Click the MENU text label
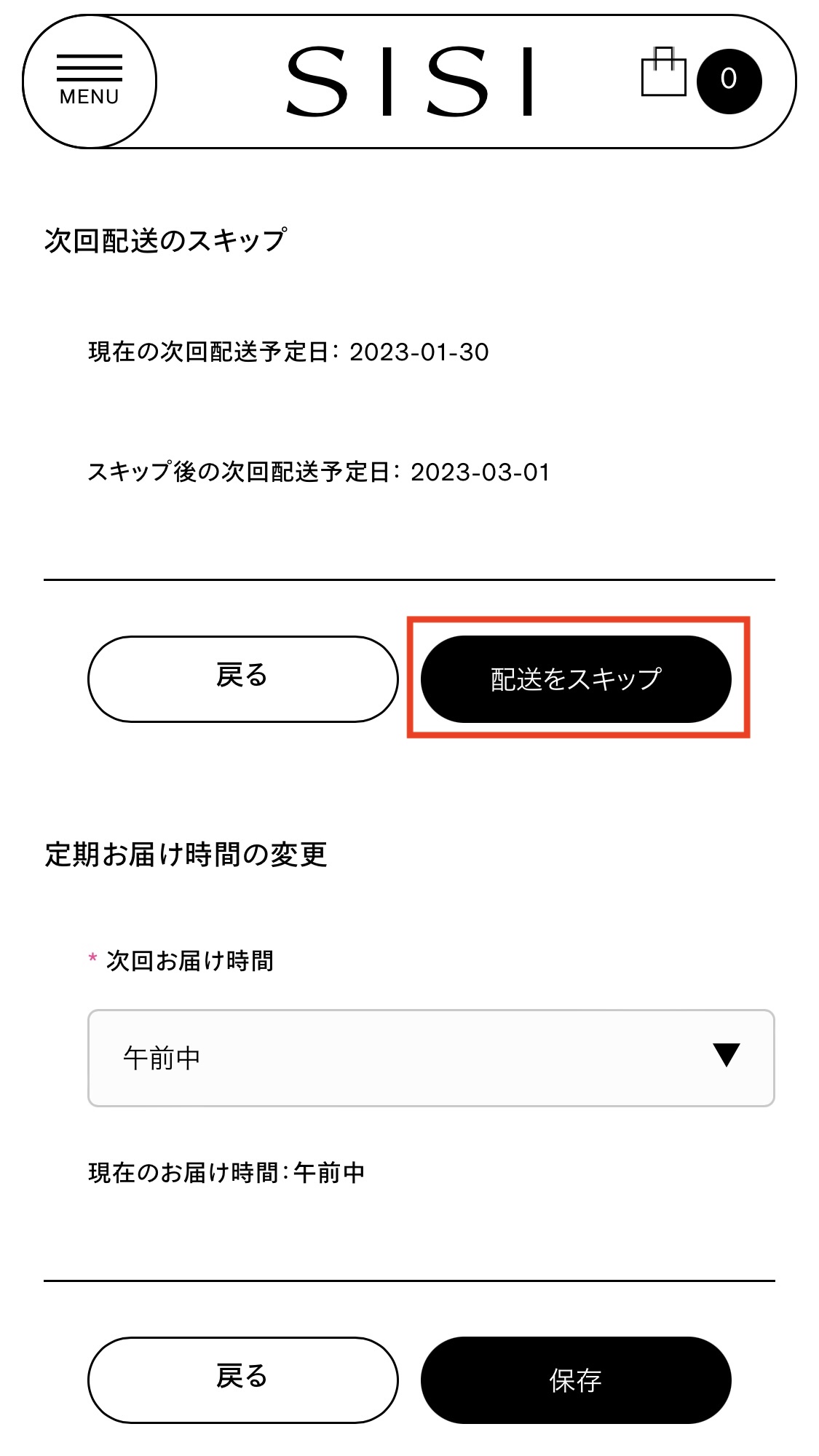Screen dimensions: 819x1456 pyautogui.click(x=90, y=97)
